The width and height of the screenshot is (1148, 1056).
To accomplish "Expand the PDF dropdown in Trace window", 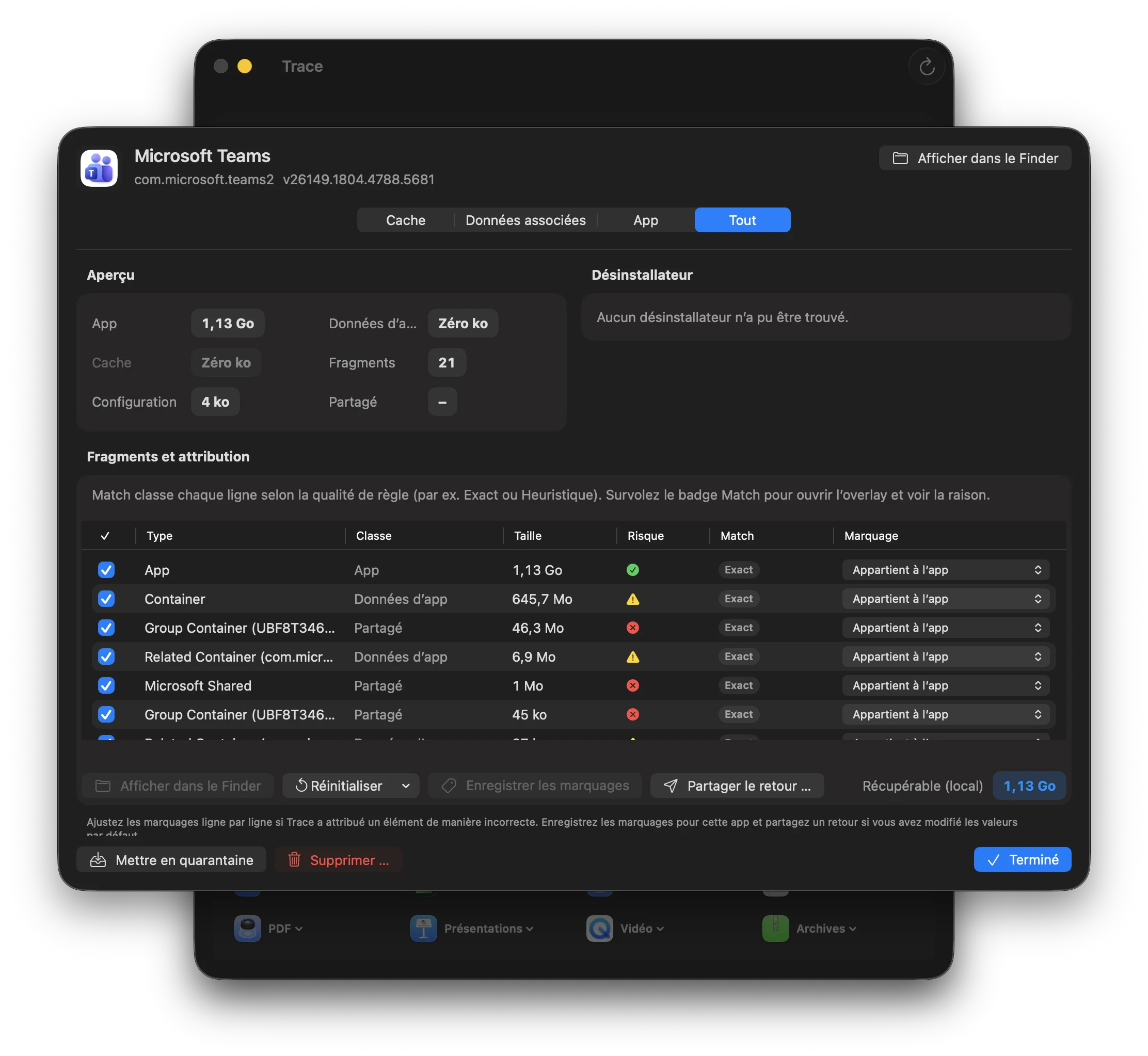I will pos(299,929).
